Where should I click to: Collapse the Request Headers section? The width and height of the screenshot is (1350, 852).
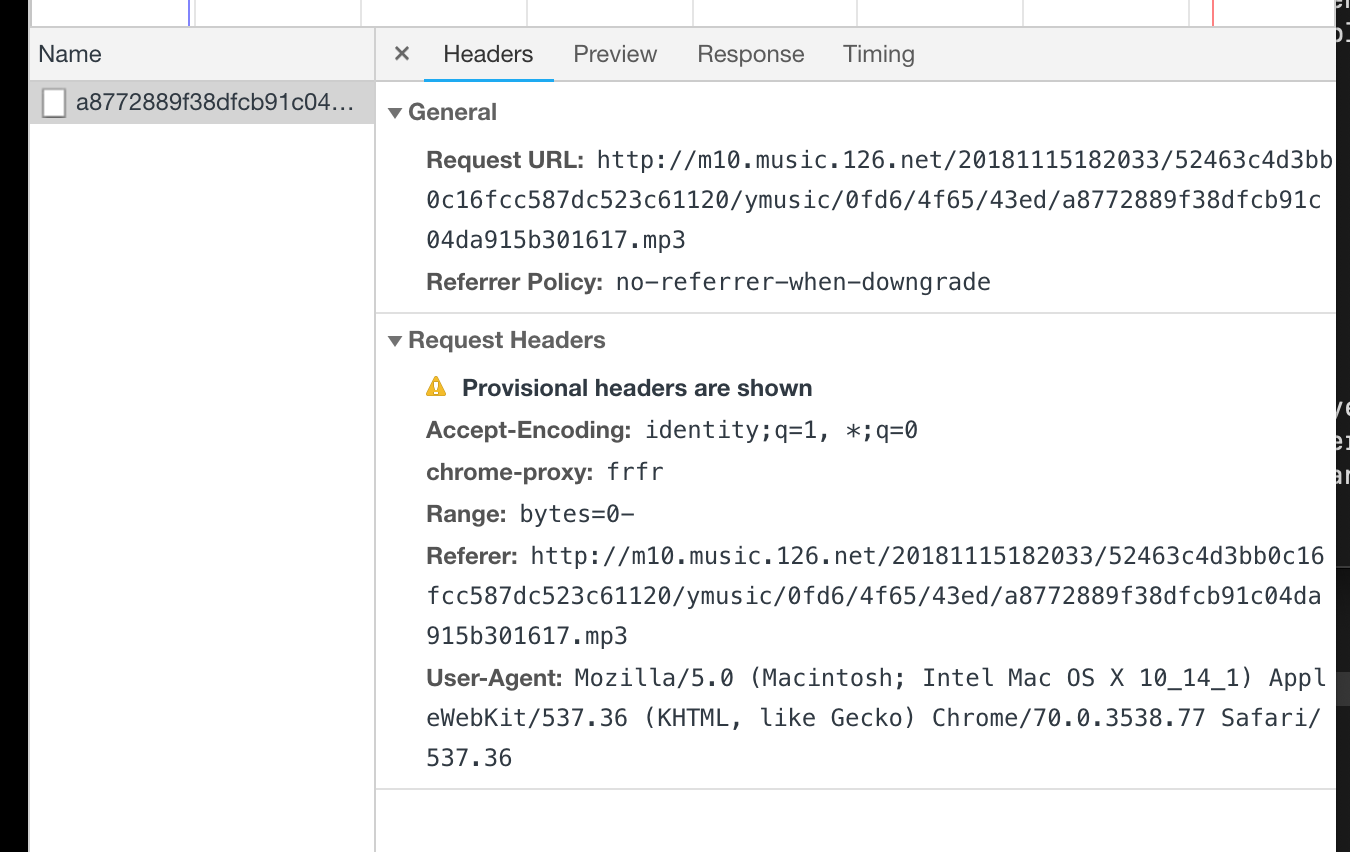(x=395, y=340)
